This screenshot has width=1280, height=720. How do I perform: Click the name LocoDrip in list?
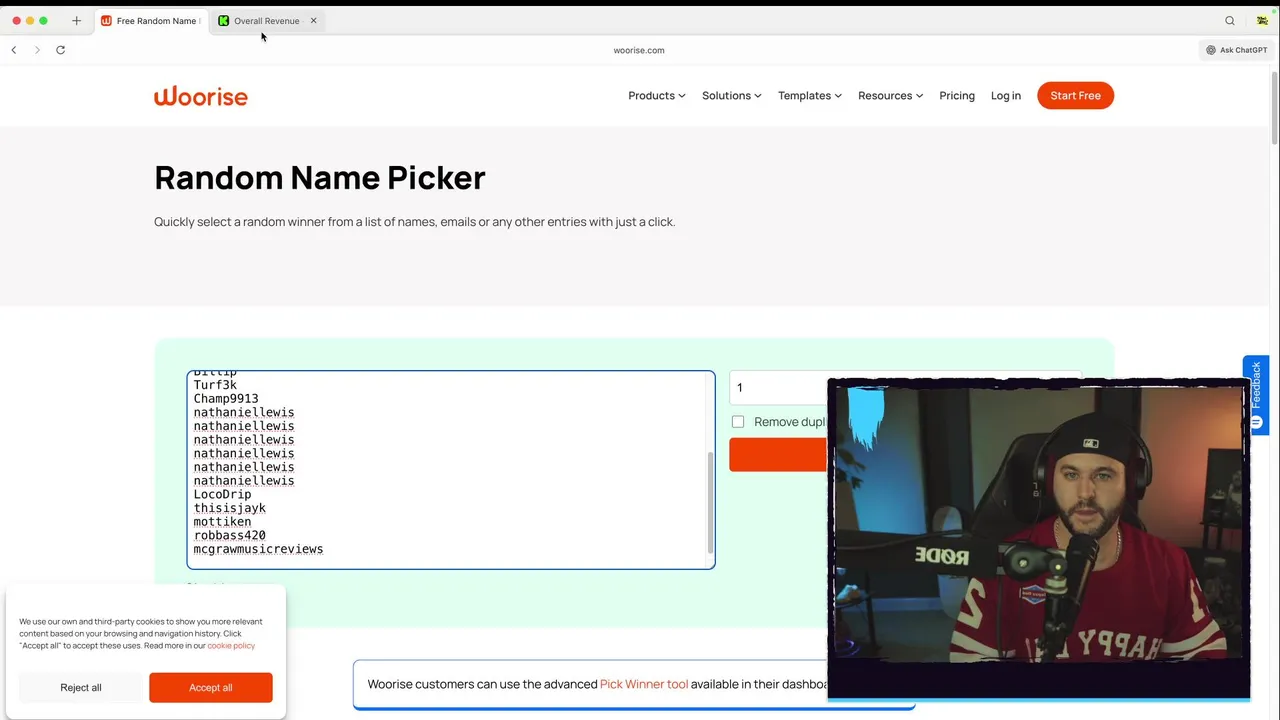(x=222, y=494)
